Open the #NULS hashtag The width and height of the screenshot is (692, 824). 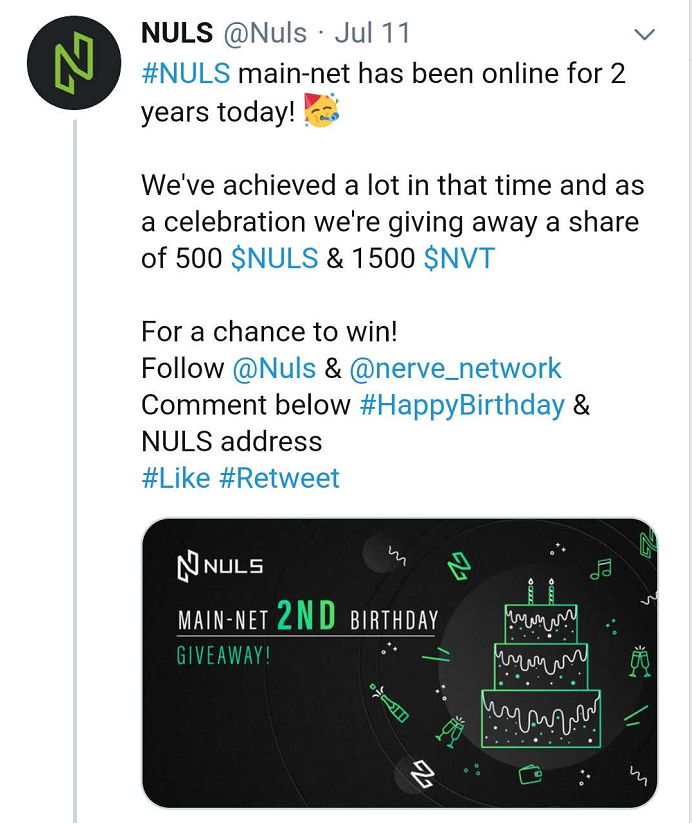click(x=185, y=73)
